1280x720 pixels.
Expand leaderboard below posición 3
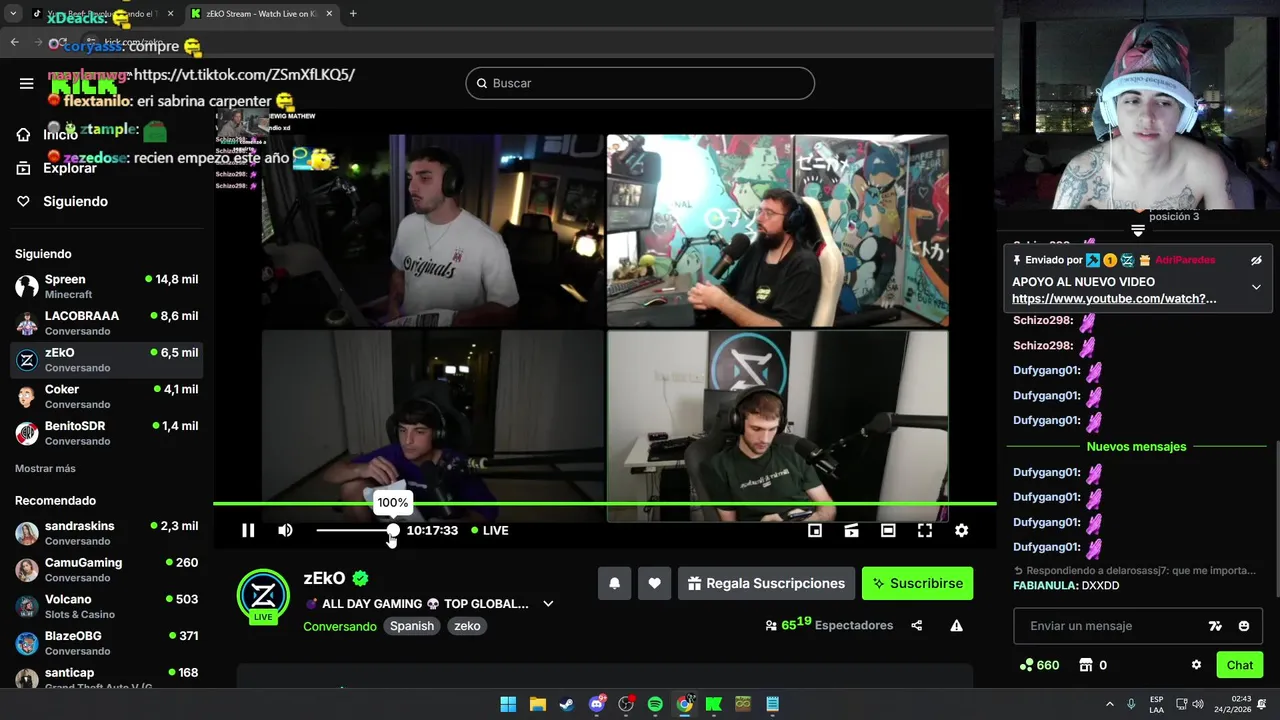click(1137, 231)
